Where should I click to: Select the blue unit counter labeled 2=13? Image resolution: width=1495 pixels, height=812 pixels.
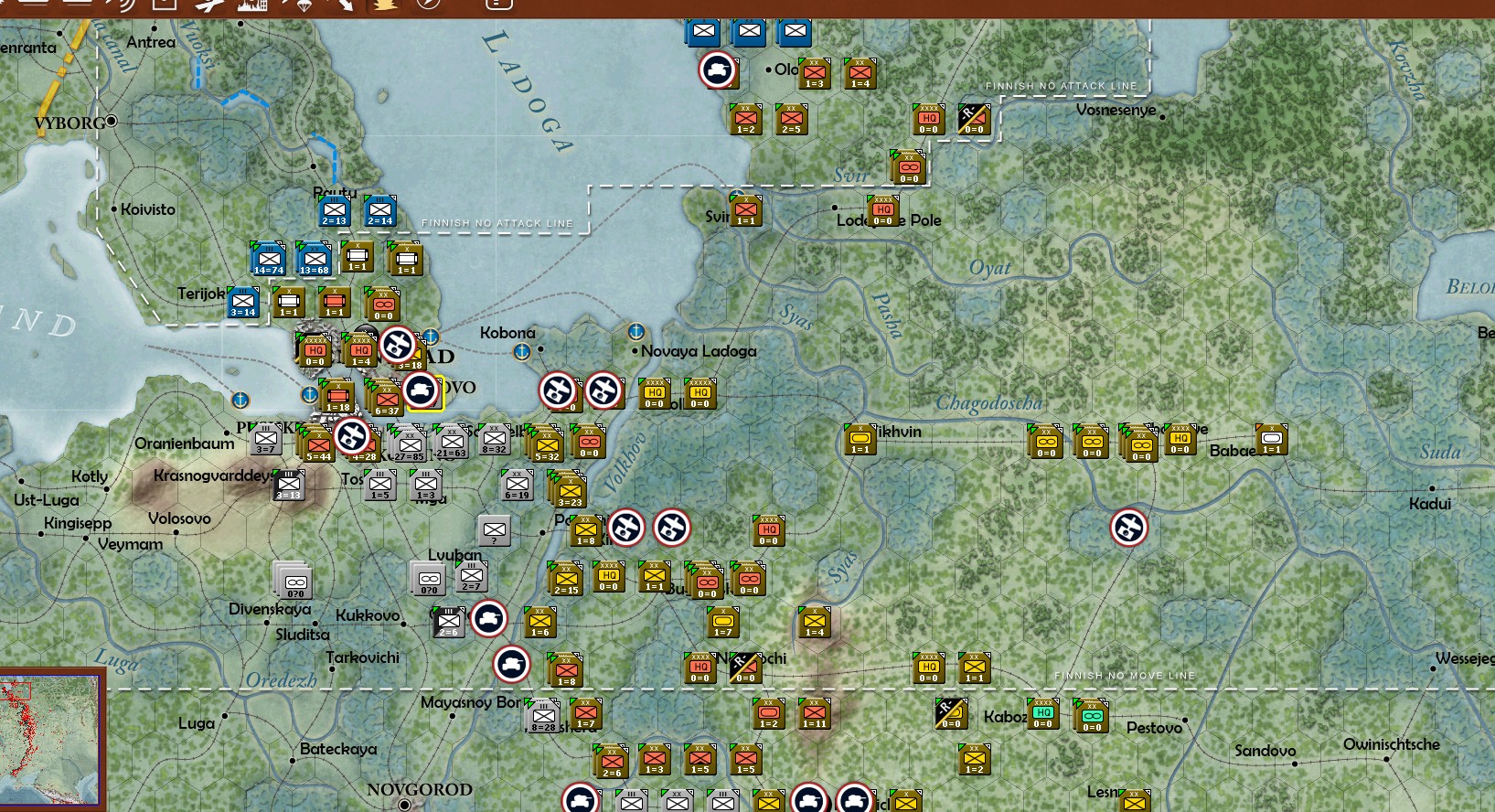(x=335, y=211)
